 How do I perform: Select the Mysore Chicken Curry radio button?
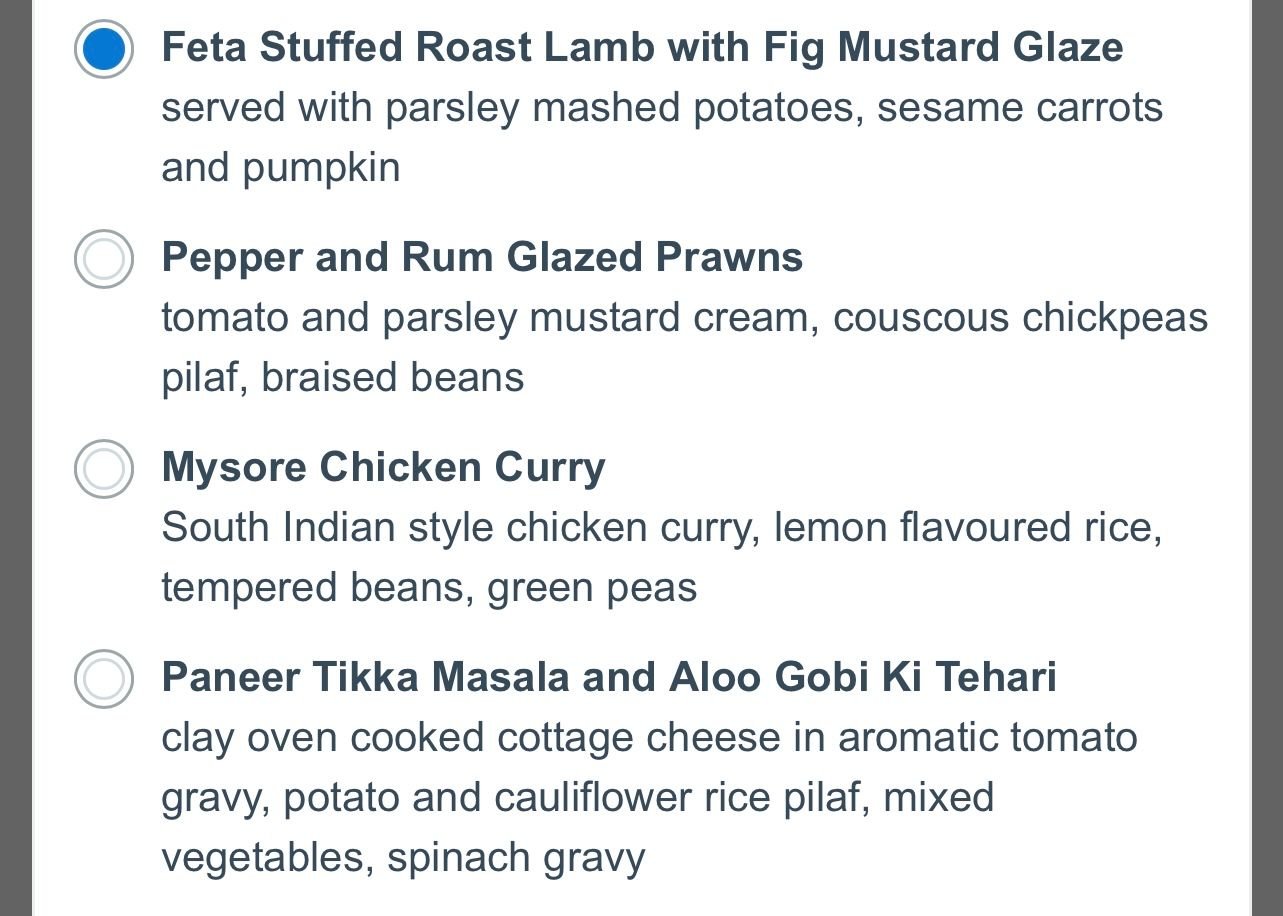pyautogui.click(x=104, y=469)
